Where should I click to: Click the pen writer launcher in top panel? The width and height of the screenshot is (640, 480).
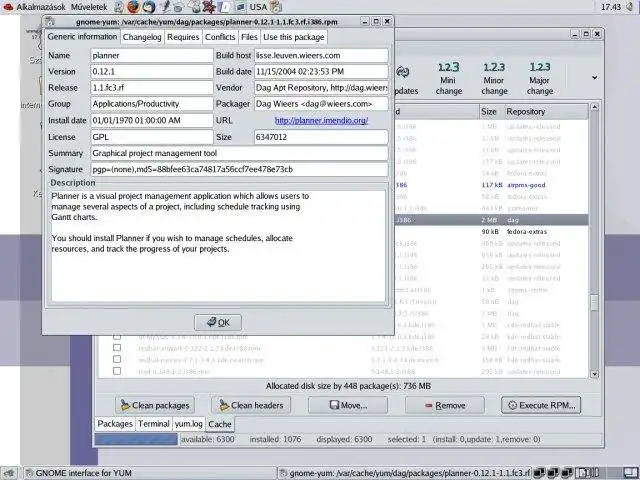point(165,7)
